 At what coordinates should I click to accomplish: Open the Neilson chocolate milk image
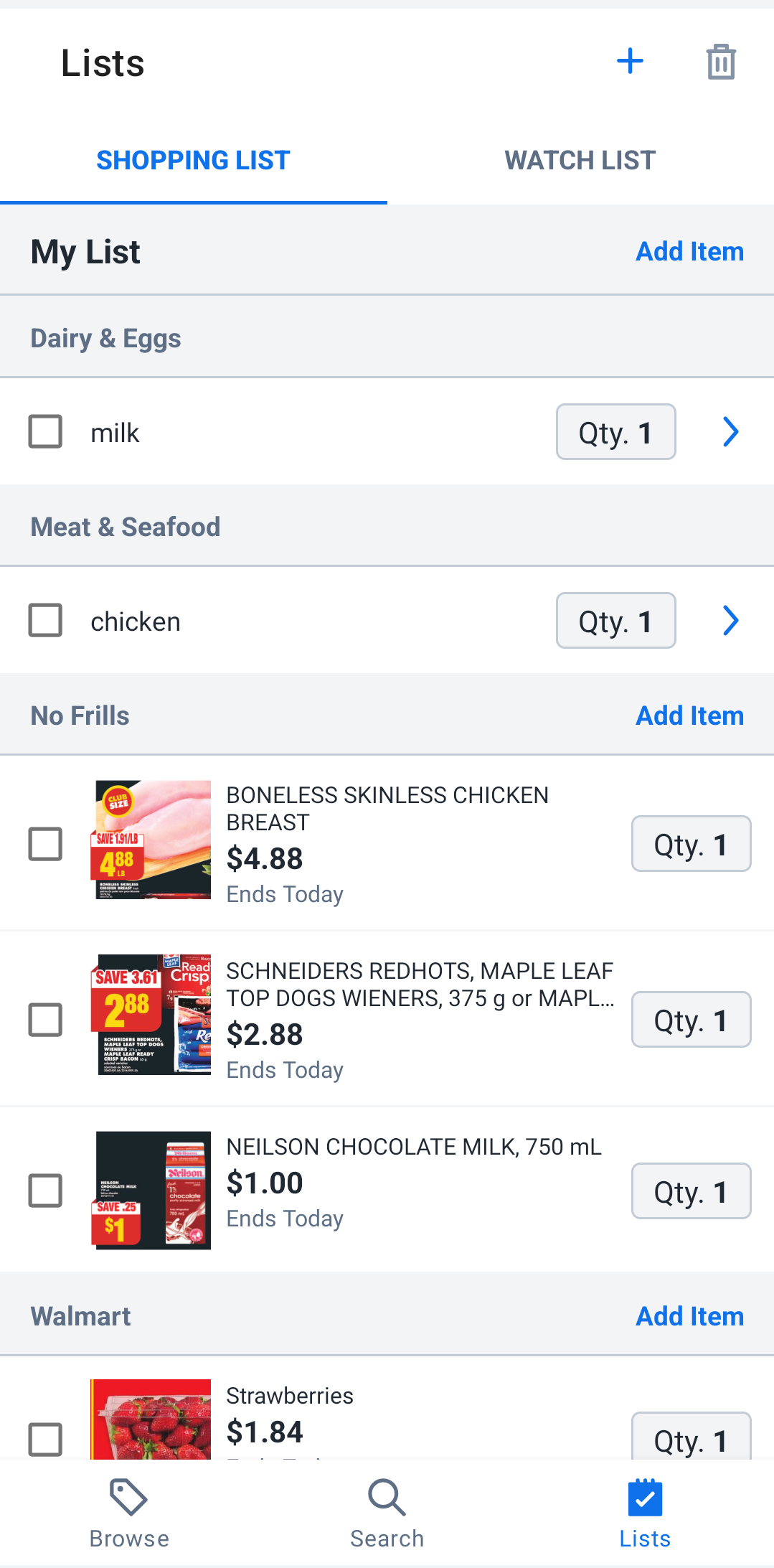151,1191
